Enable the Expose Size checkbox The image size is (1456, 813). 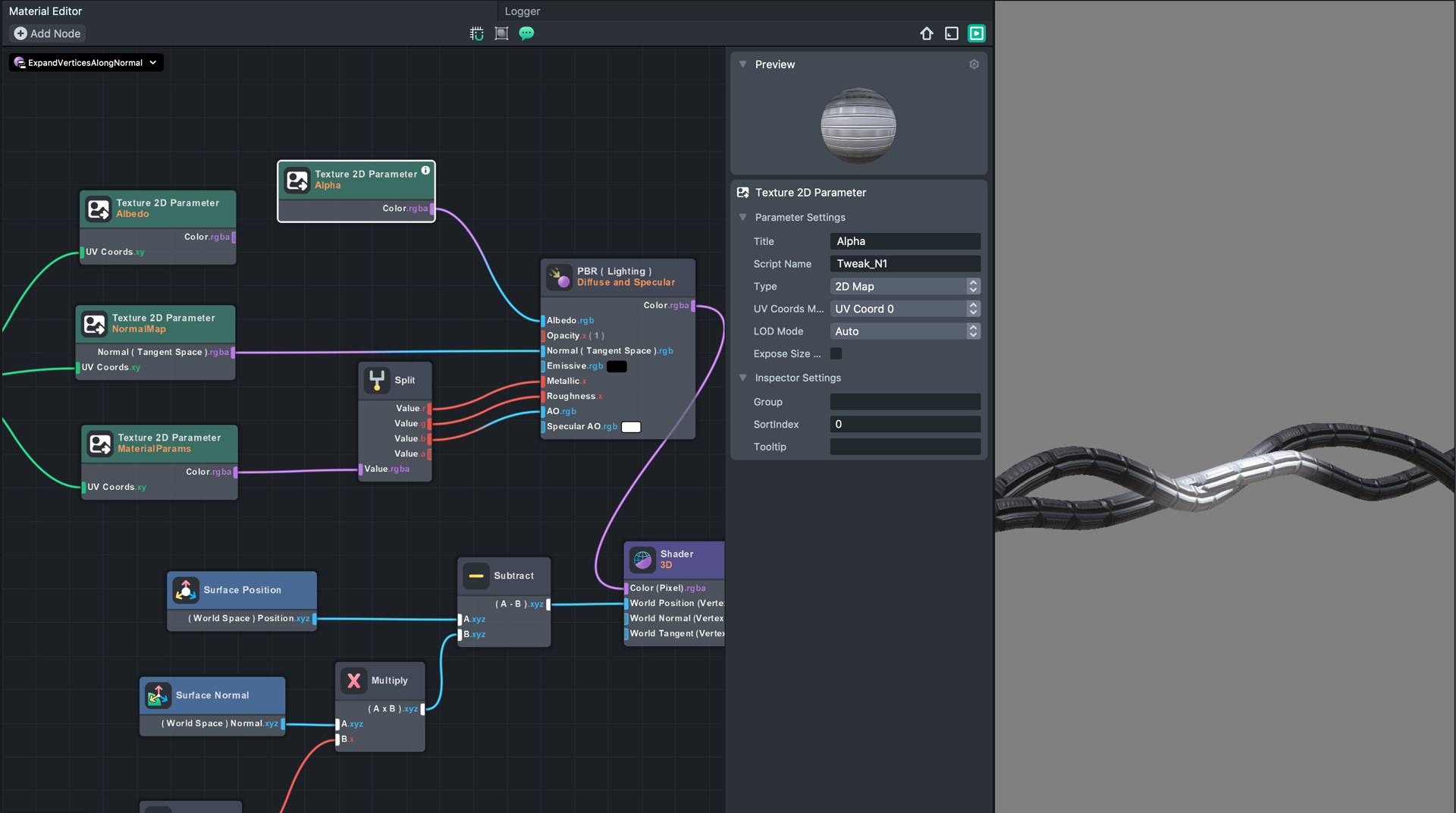[836, 353]
